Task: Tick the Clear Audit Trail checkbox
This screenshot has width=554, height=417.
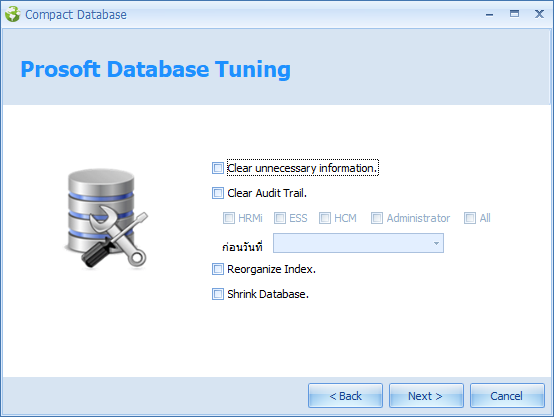Action: tap(218, 193)
